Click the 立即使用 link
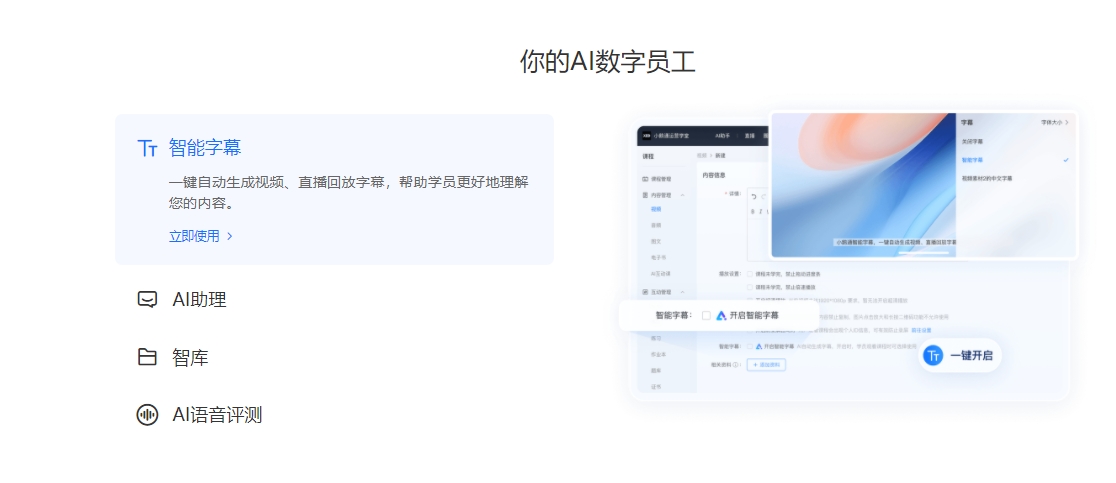This screenshot has width=1116, height=483. 194,237
